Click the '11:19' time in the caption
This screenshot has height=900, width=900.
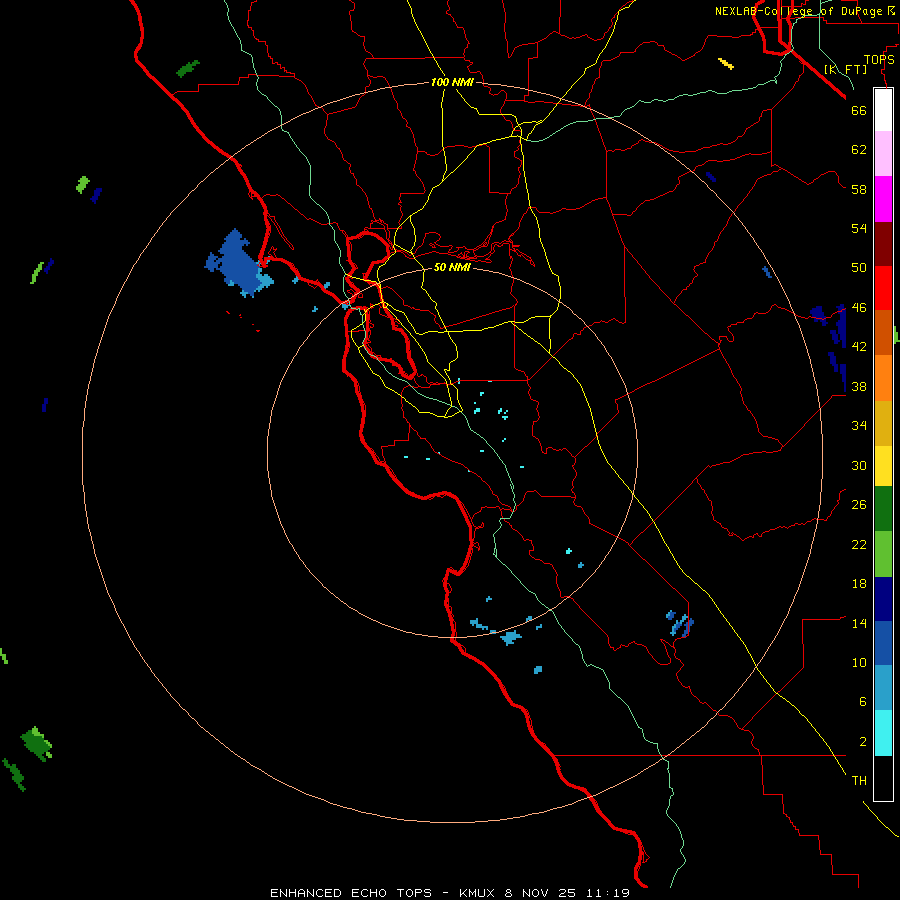pos(608,893)
